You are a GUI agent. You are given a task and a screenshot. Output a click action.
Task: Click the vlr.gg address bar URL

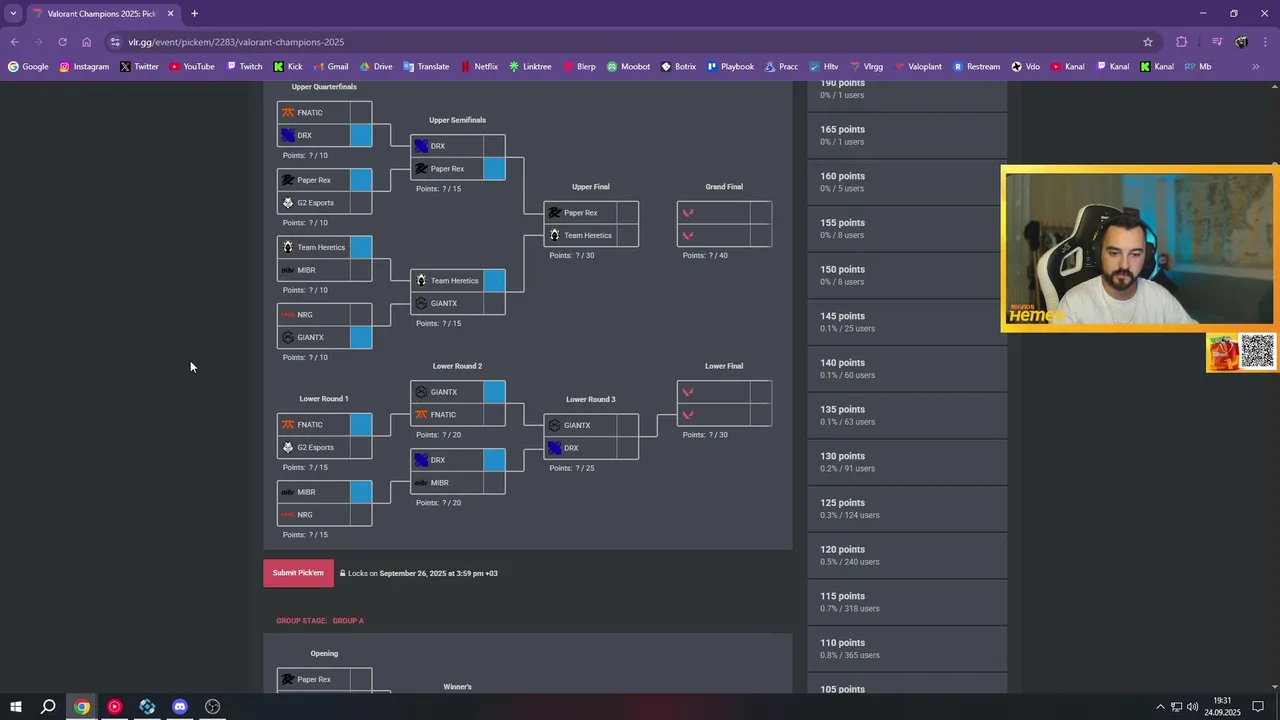point(236,42)
